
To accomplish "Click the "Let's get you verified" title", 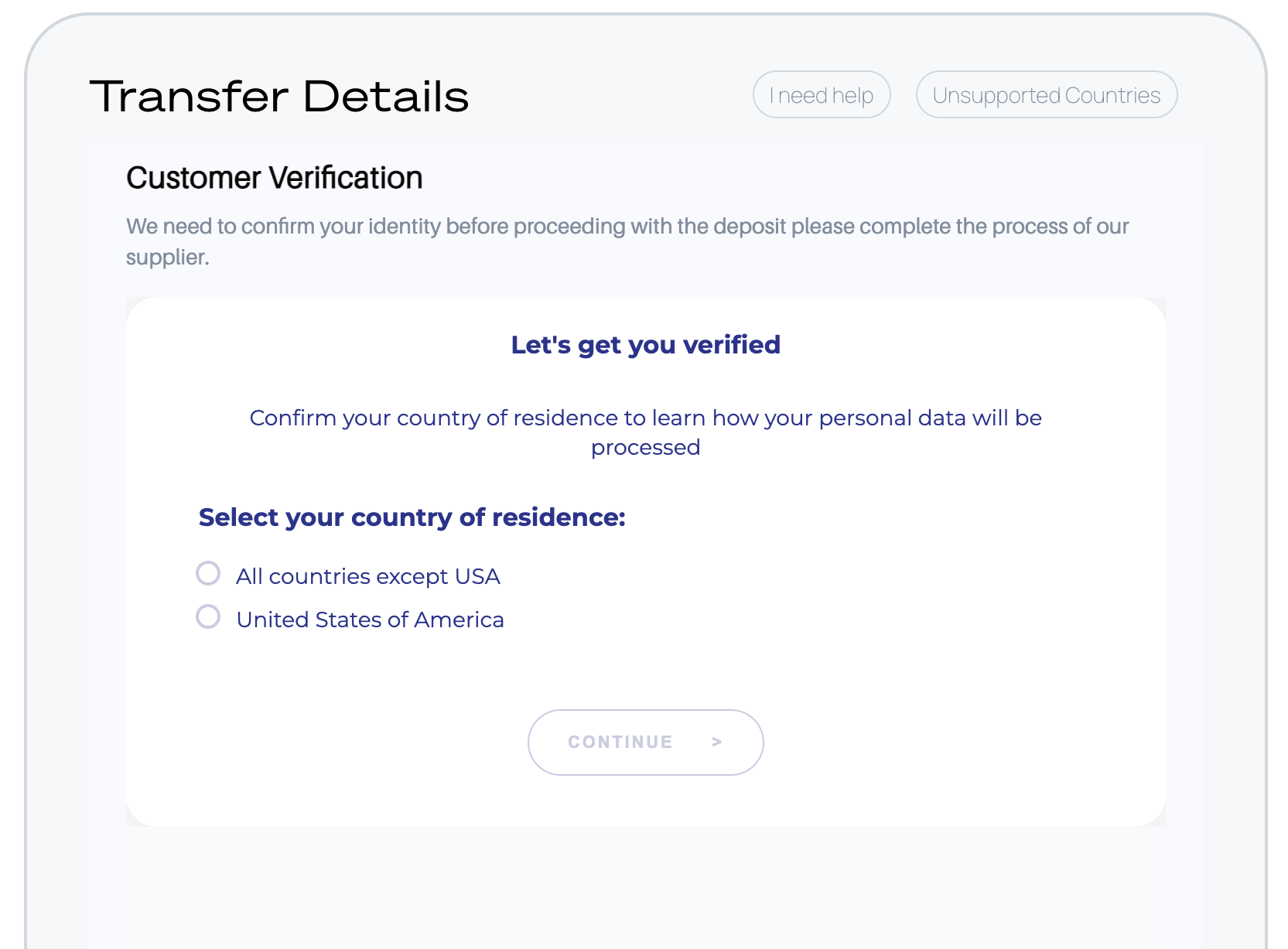I will tap(645, 345).
